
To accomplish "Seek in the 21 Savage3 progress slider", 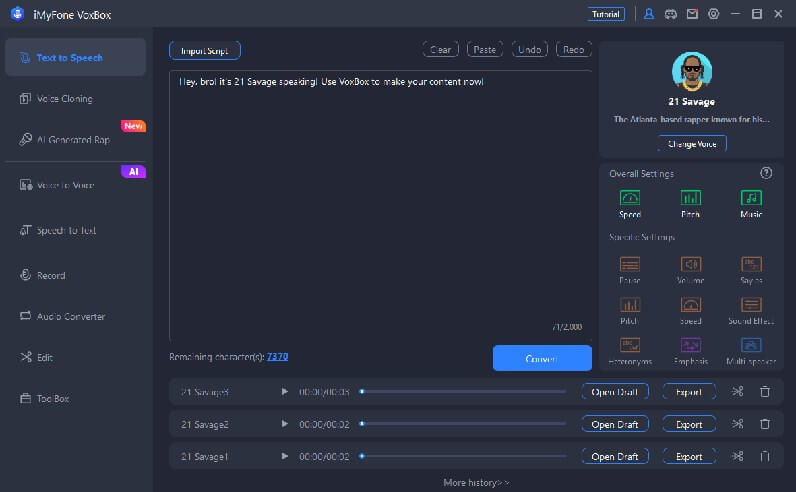I will [x=463, y=391].
